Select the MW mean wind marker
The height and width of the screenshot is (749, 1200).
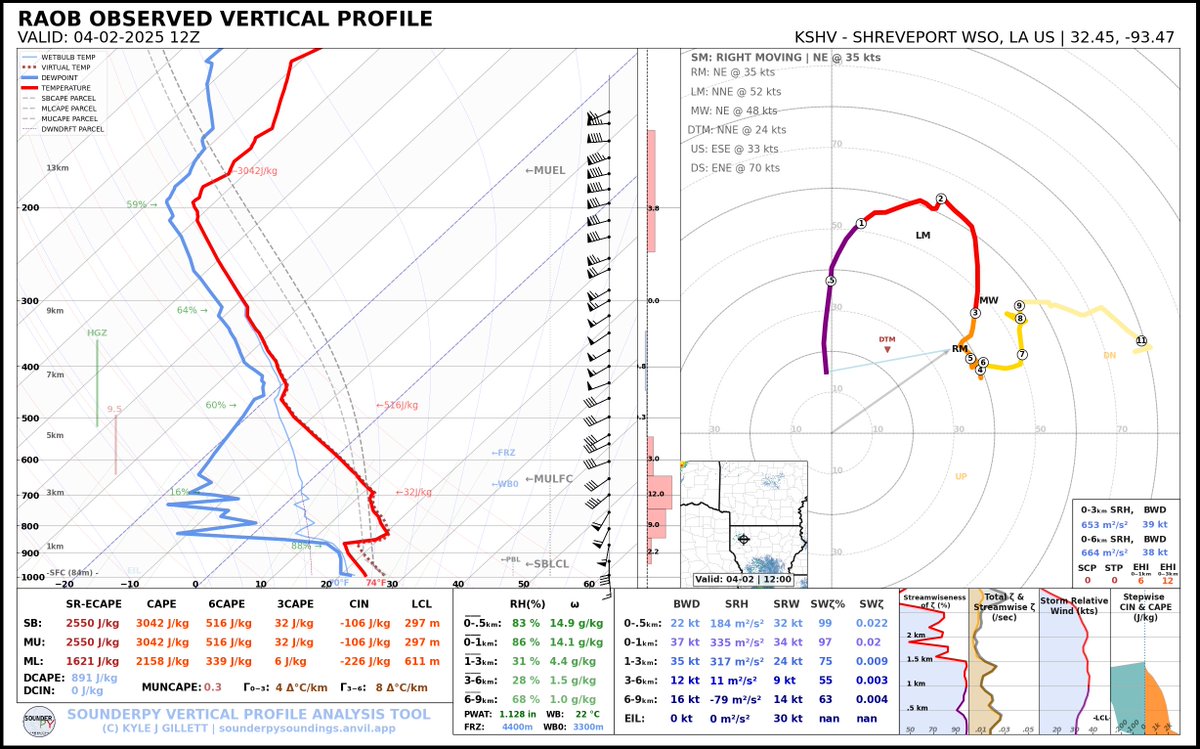tap(990, 300)
